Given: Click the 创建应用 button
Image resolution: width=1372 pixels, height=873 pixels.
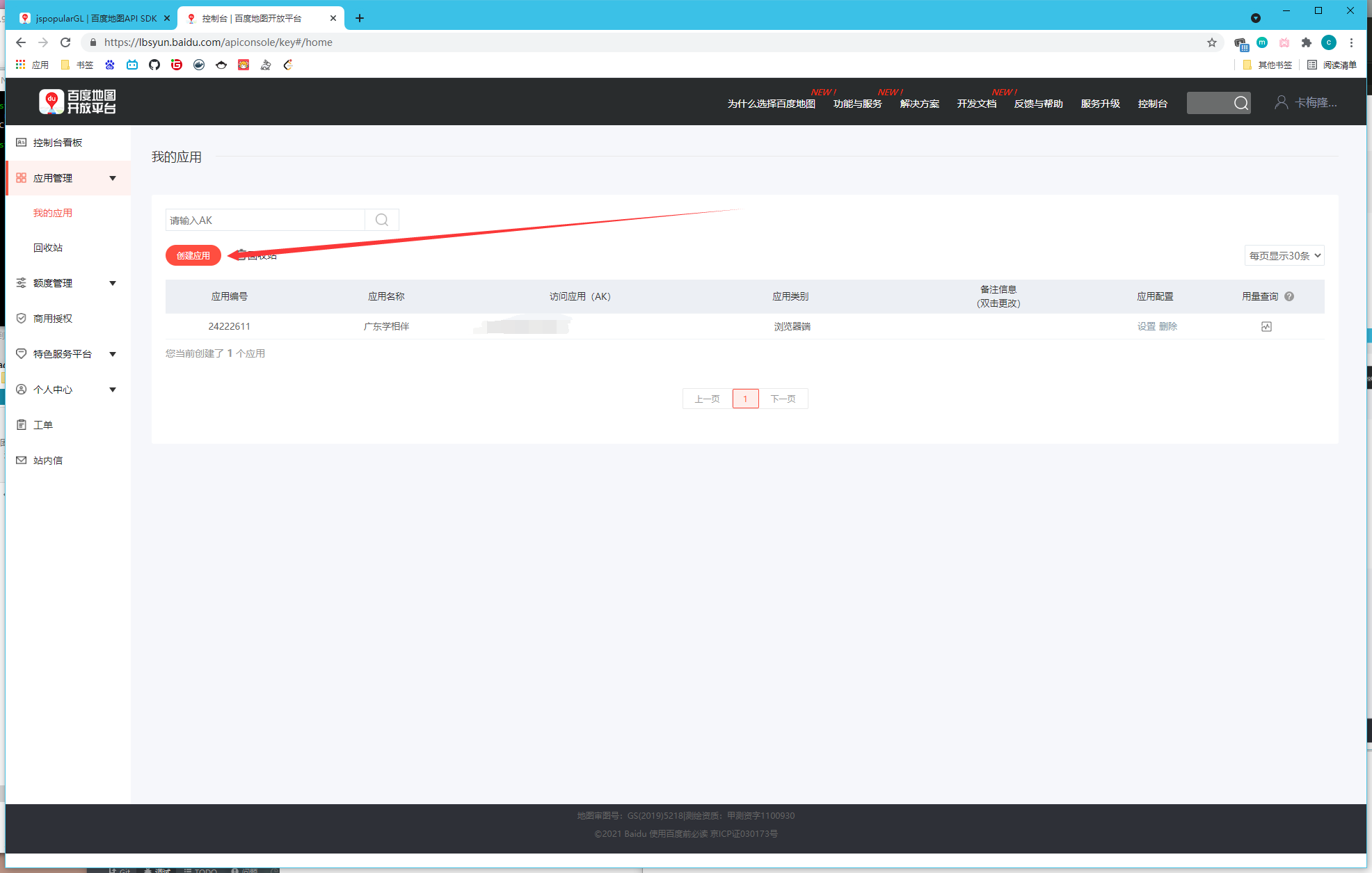Looking at the screenshot, I should tap(193, 255).
